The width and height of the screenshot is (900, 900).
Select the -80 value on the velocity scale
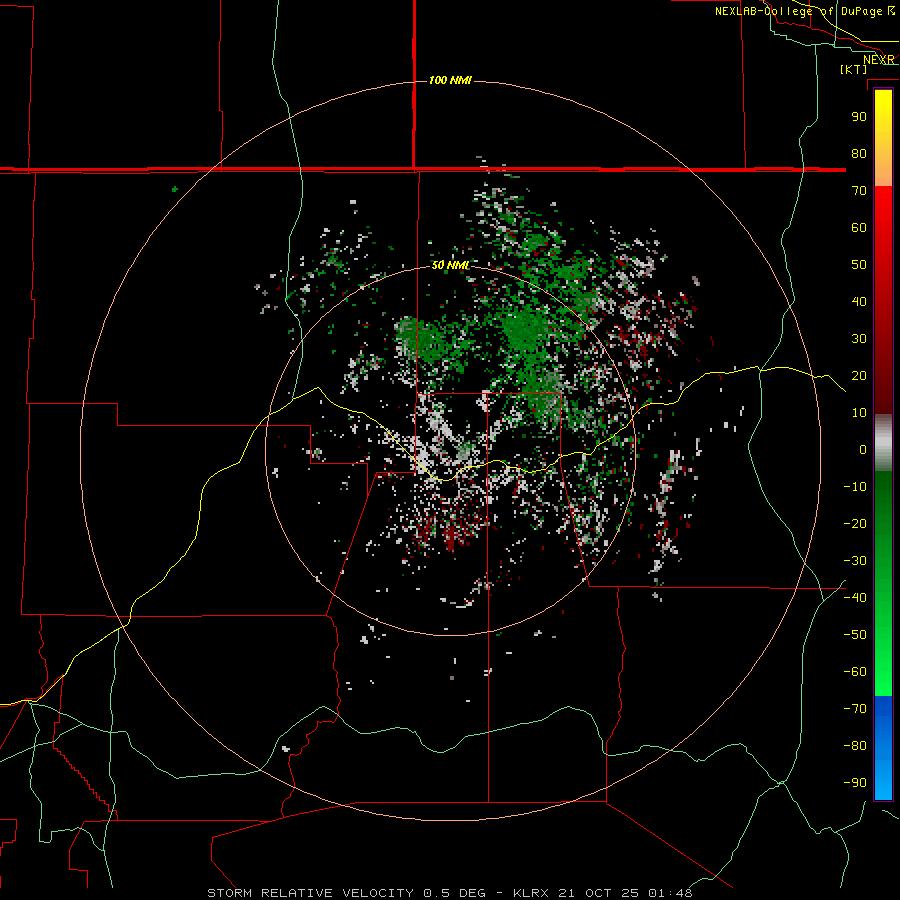click(x=855, y=746)
